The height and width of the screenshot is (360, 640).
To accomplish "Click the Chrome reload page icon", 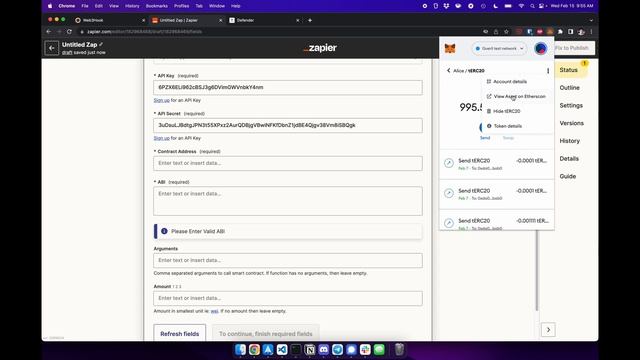I will click(x=69, y=31).
